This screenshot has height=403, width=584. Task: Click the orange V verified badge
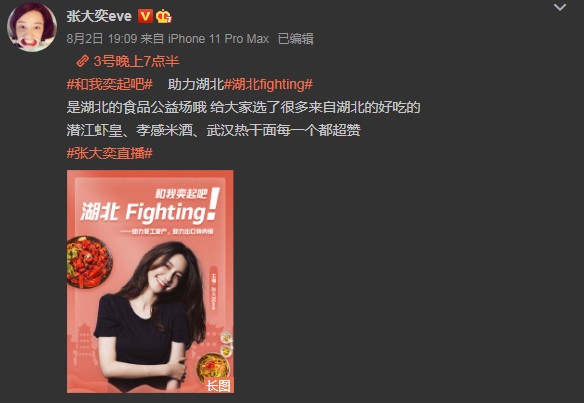coord(145,16)
